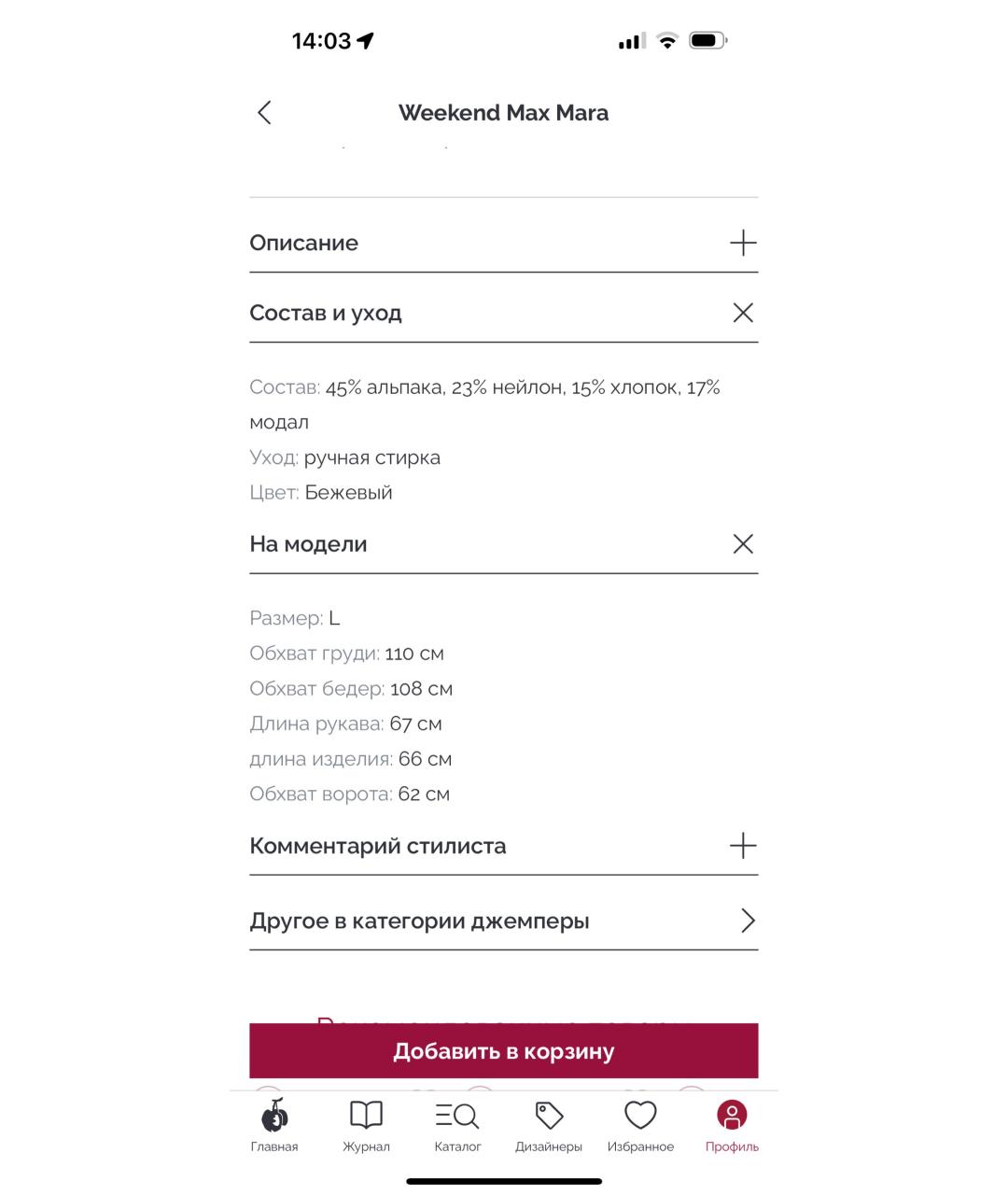Open Другое в категории джемперы arrow
This screenshot has width=1008, height=1195.
pos(747,921)
